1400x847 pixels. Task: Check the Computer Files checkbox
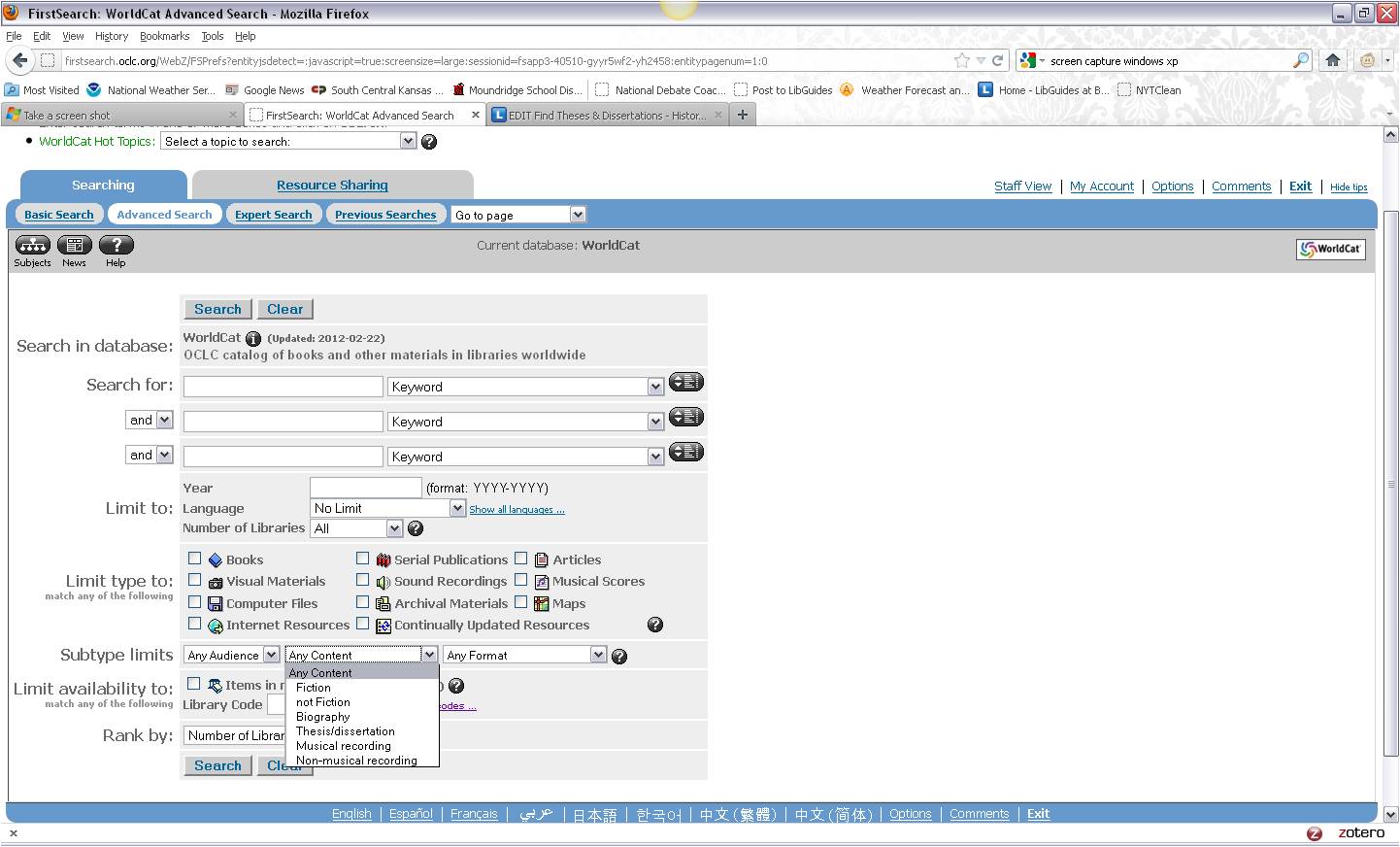pyautogui.click(x=194, y=602)
